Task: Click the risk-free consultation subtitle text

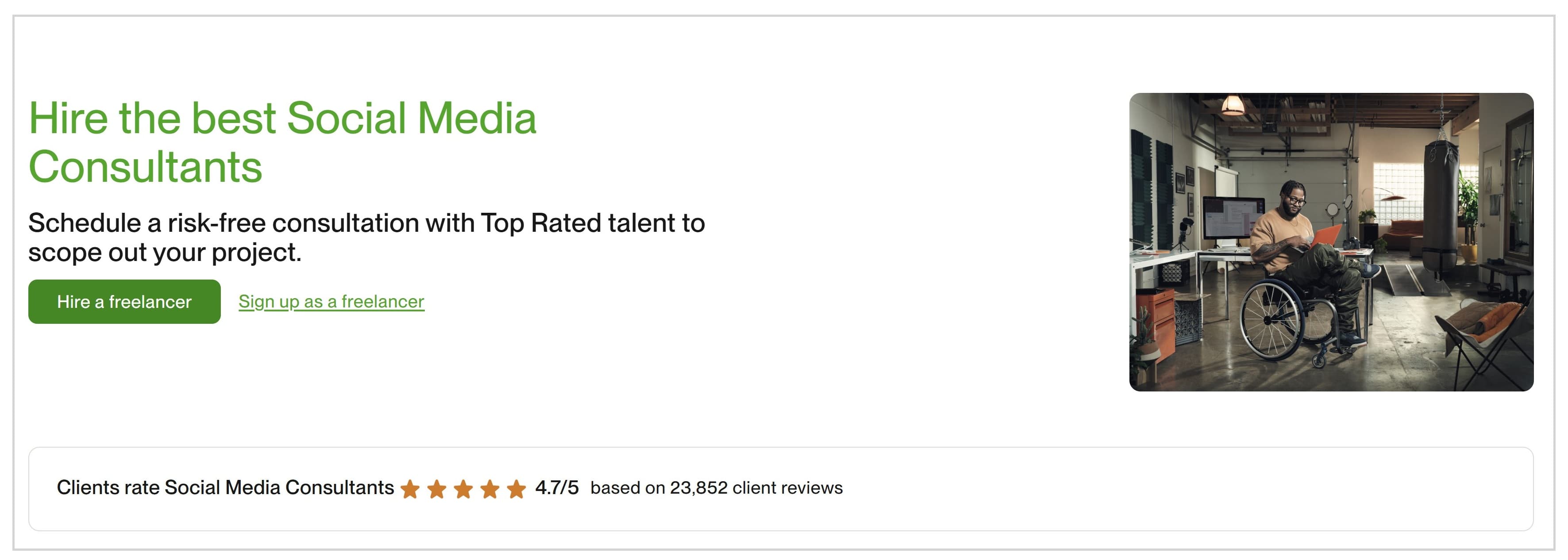Action: click(x=366, y=238)
